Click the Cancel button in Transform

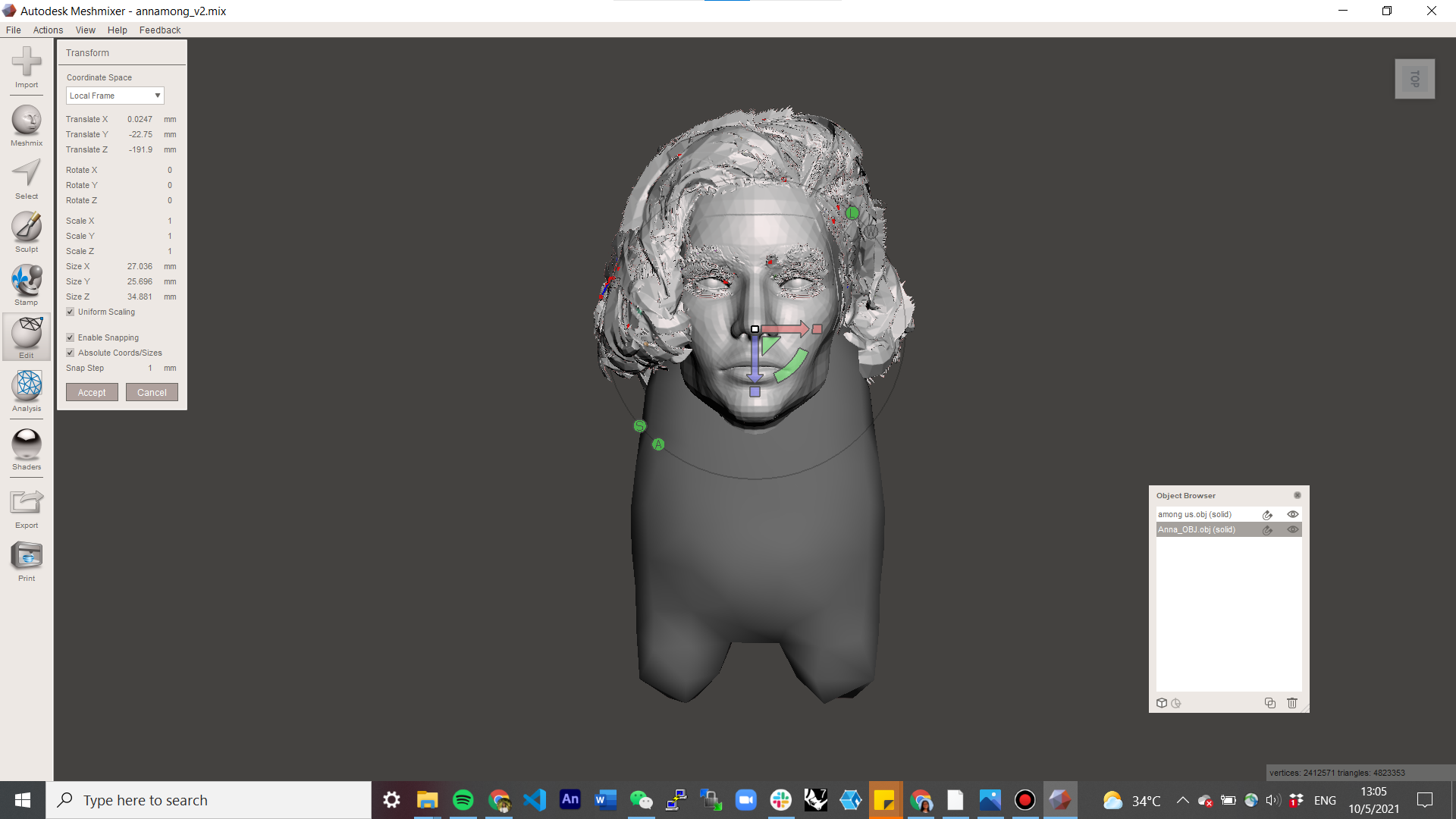tap(152, 392)
